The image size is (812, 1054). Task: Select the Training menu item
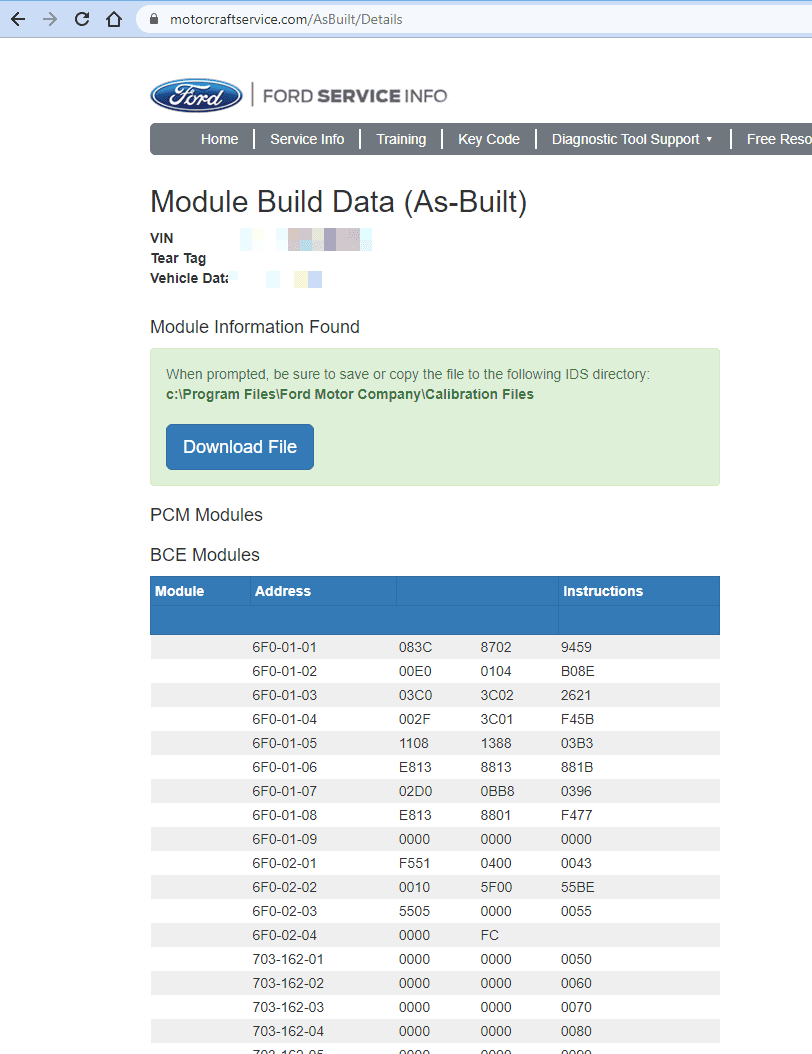[x=401, y=139]
